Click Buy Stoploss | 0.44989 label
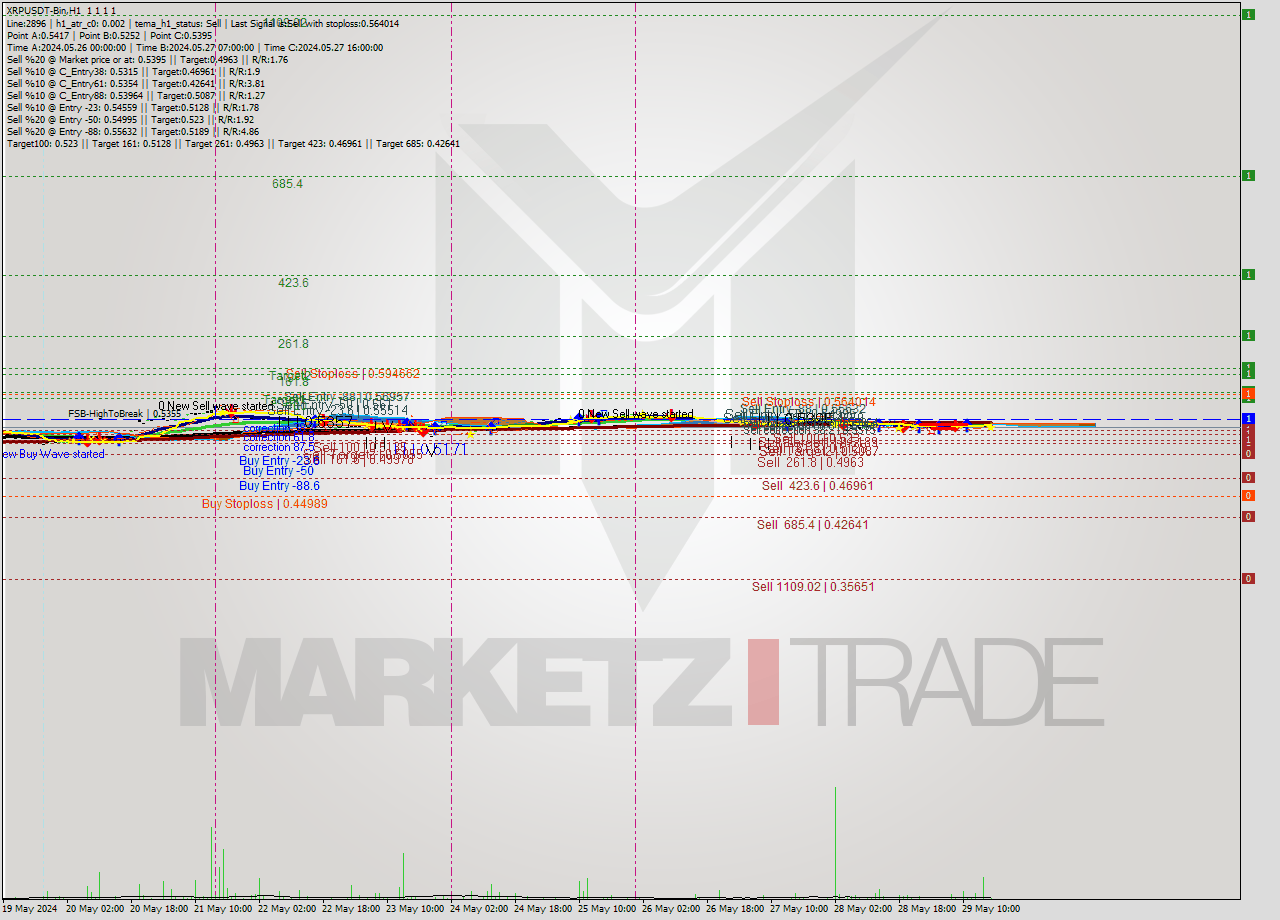The image size is (1280, 920). point(265,504)
